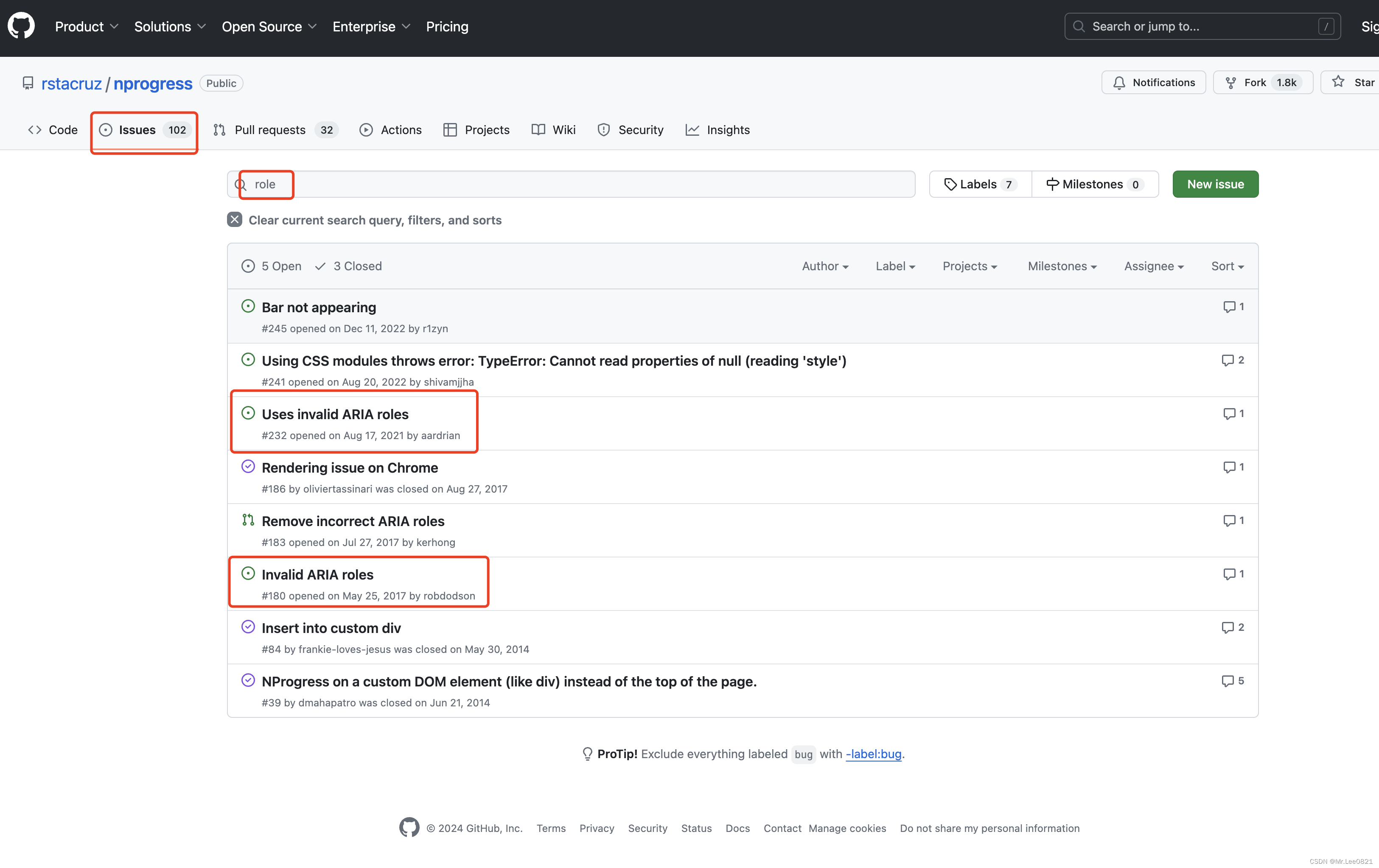Click the notifications bell icon
The height and width of the screenshot is (868, 1379).
(x=1118, y=83)
